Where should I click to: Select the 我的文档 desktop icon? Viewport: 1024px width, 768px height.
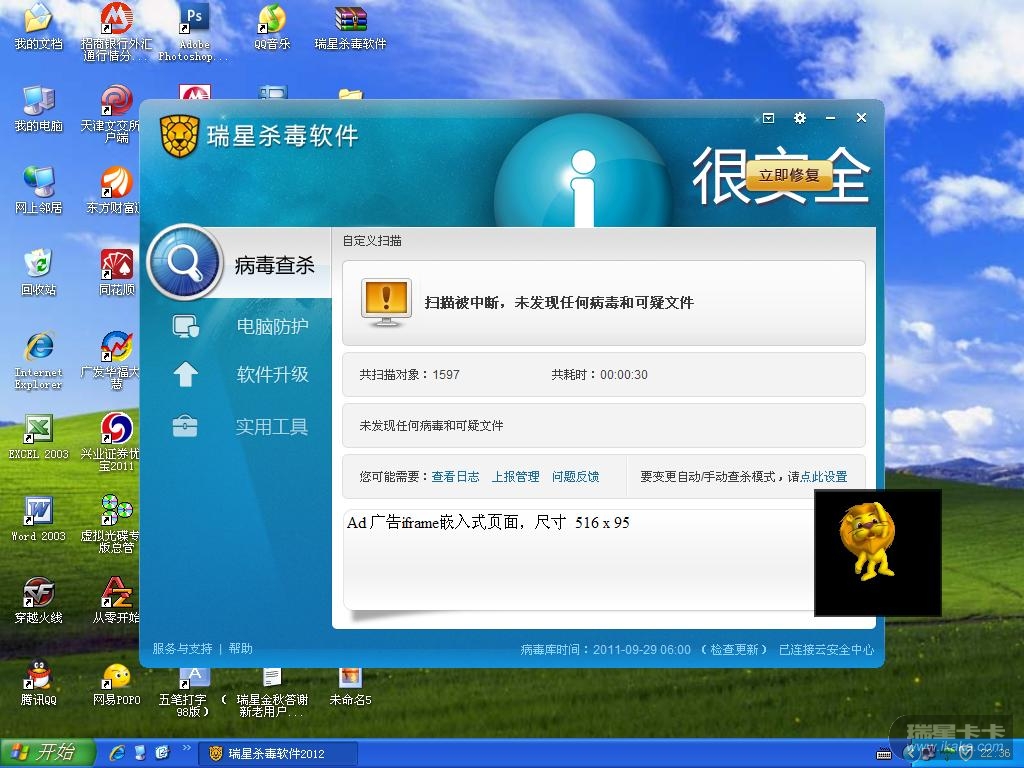pos(38,26)
